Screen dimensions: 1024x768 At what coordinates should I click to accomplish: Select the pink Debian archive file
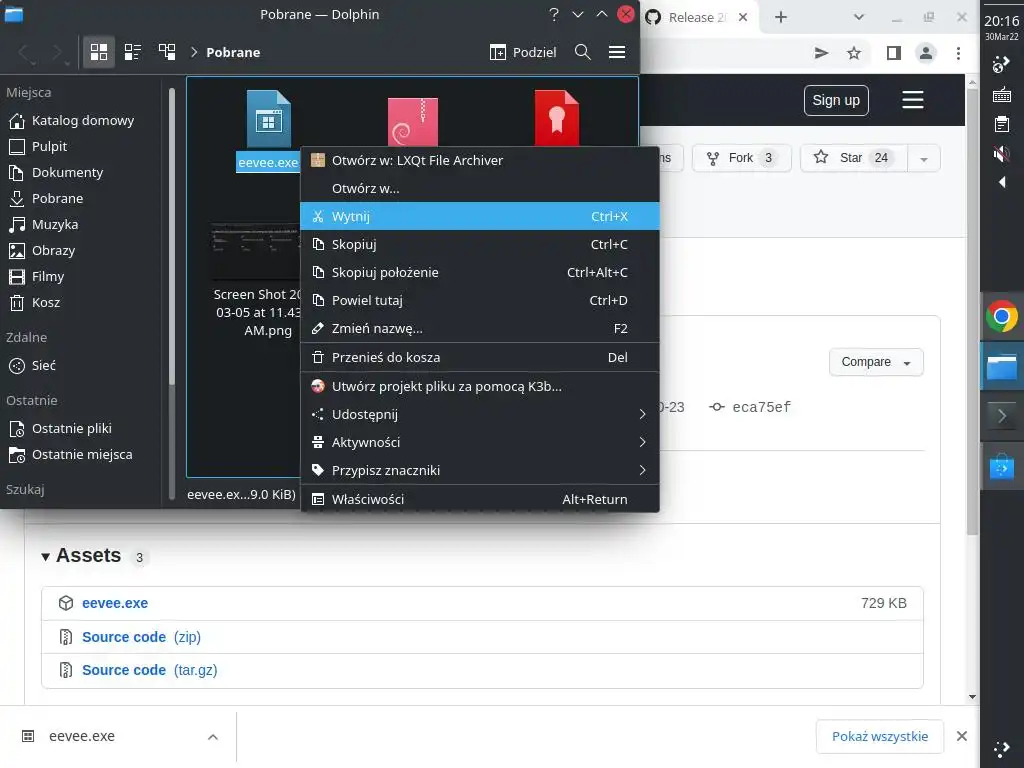413,121
